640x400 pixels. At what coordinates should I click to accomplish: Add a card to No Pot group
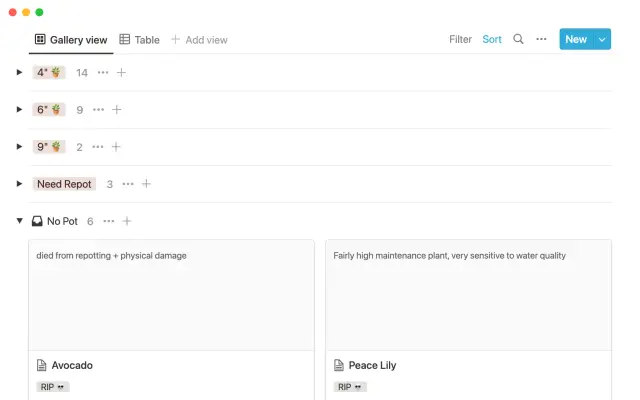point(127,221)
